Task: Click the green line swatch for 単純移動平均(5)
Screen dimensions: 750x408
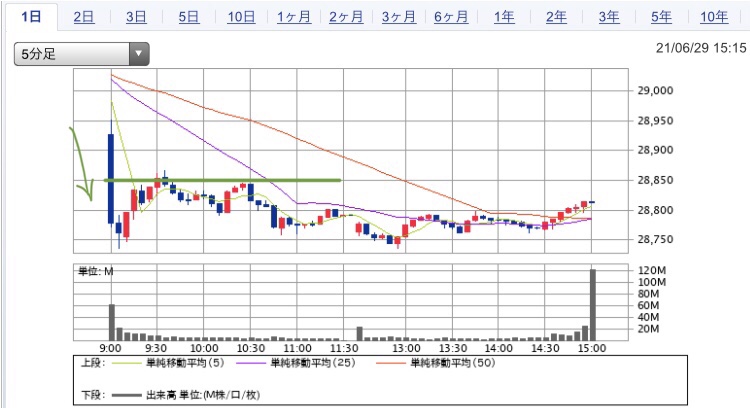Action: click(127, 364)
